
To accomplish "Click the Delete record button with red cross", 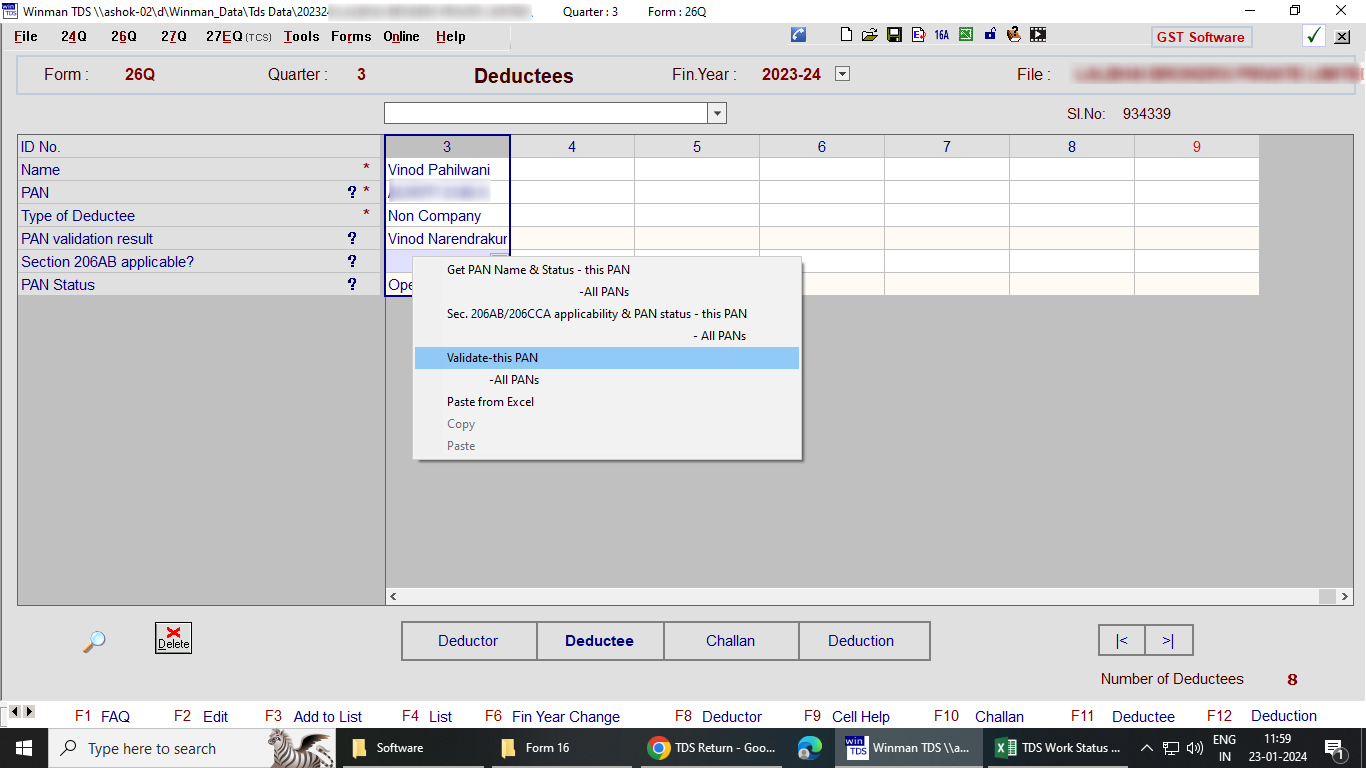I will [x=172, y=636].
